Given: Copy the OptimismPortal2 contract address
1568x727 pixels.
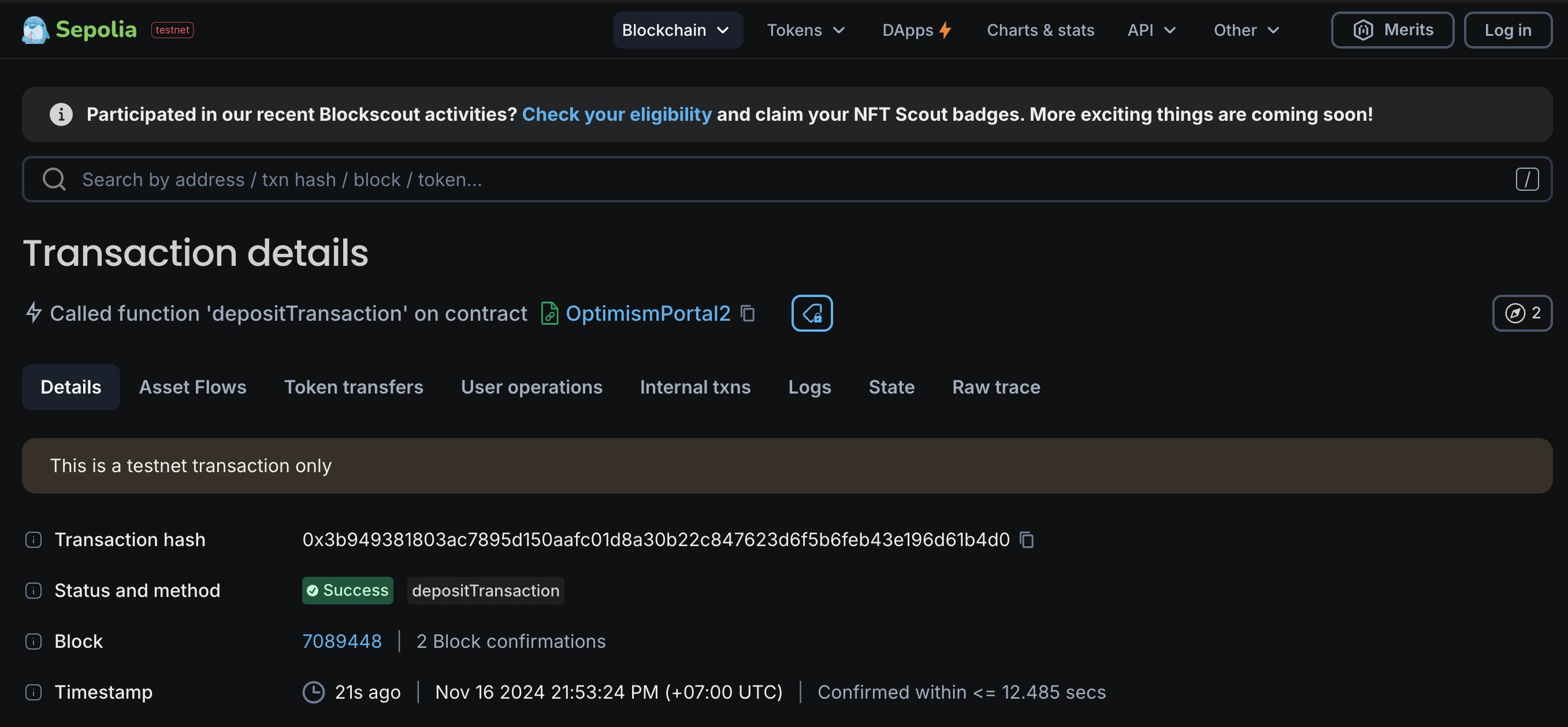Looking at the screenshot, I should tap(748, 314).
